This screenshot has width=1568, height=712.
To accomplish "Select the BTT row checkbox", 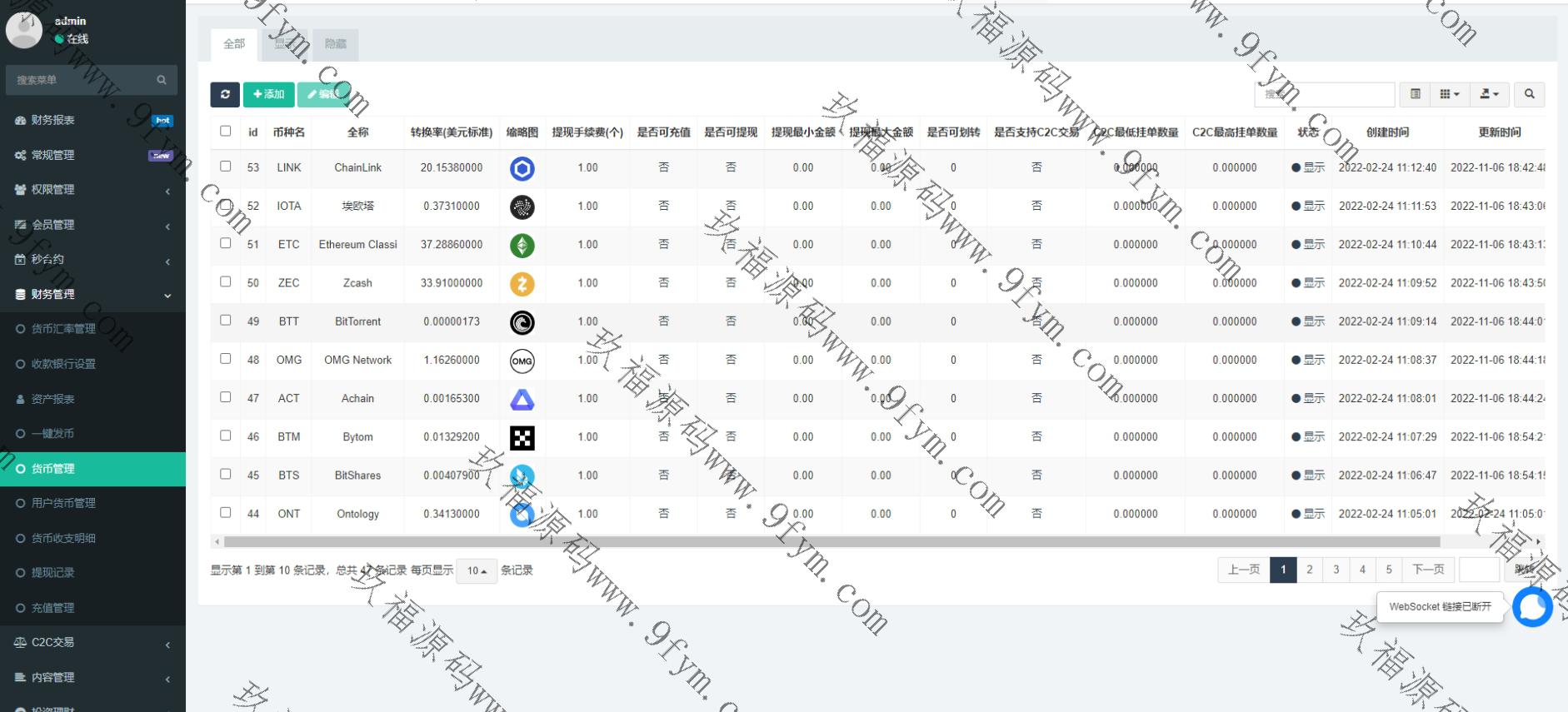I will coord(226,321).
